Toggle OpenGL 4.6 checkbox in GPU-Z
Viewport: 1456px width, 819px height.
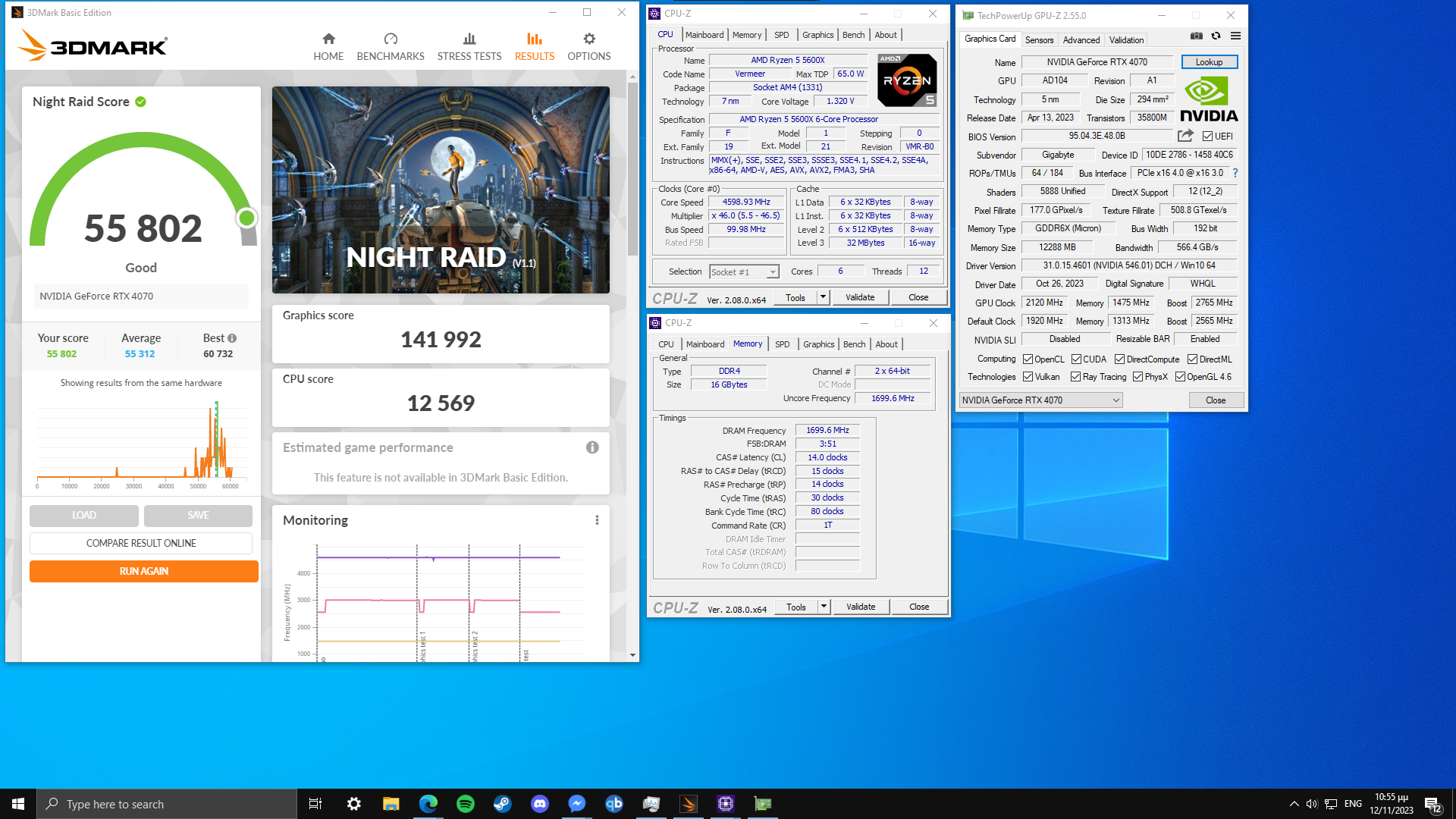[1180, 377]
